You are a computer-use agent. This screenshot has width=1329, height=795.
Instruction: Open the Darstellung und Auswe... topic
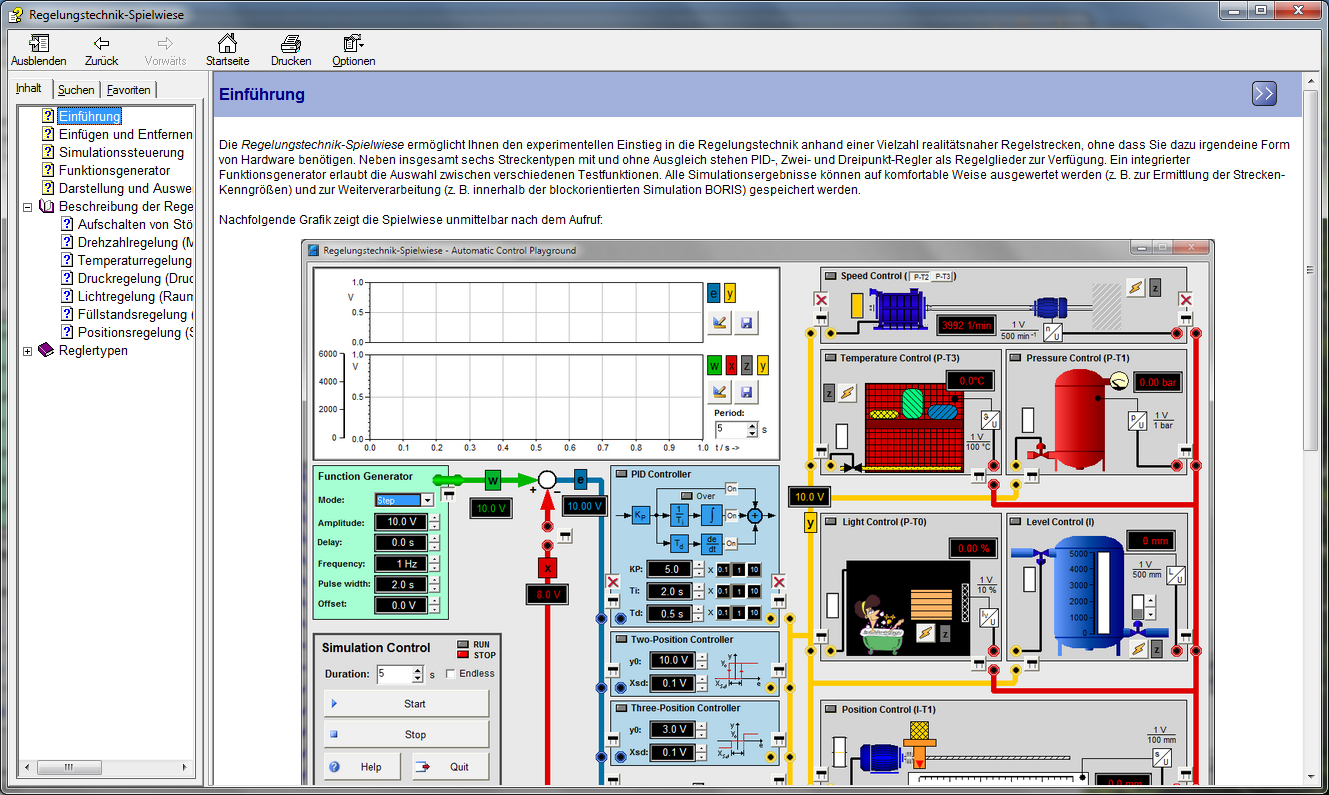(x=125, y=188)
